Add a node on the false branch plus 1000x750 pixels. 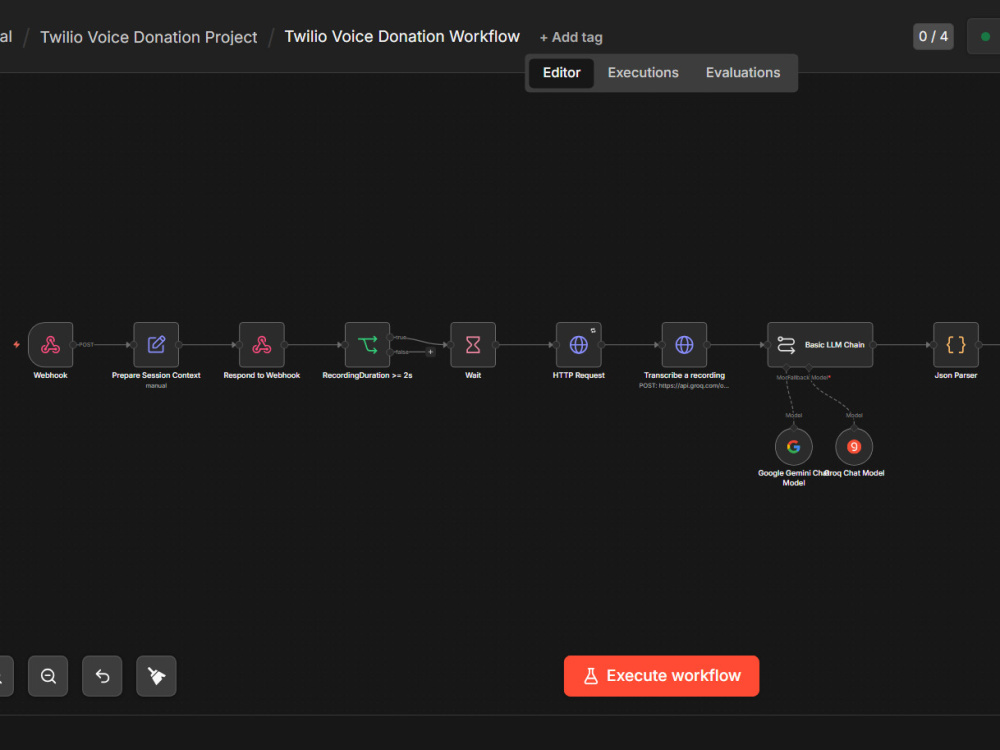[430, 352]
